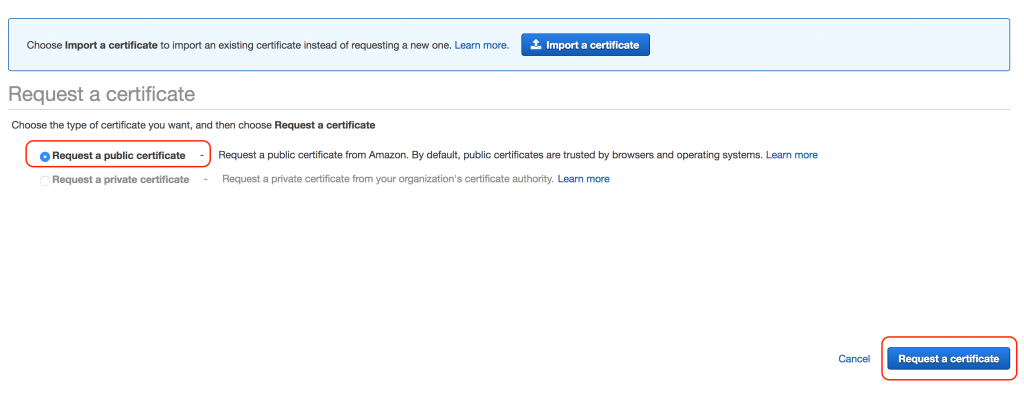Click the dash after the private certificate label
This screenshot has height=419, width=1024.
point(206,179)
